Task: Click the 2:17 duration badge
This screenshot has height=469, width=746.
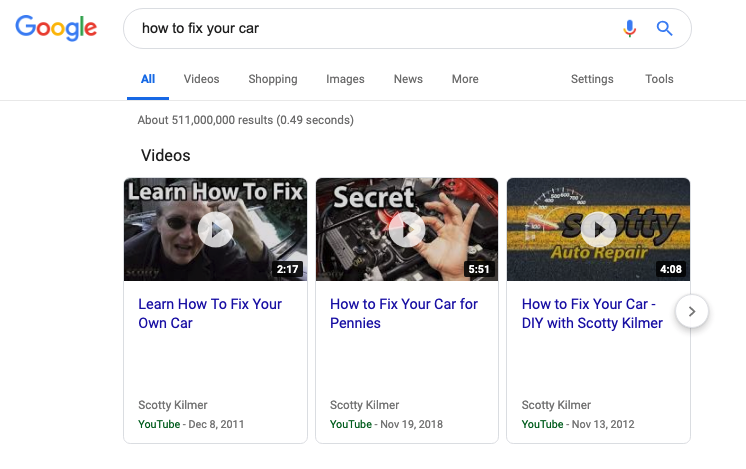Action: pos(288,269)
